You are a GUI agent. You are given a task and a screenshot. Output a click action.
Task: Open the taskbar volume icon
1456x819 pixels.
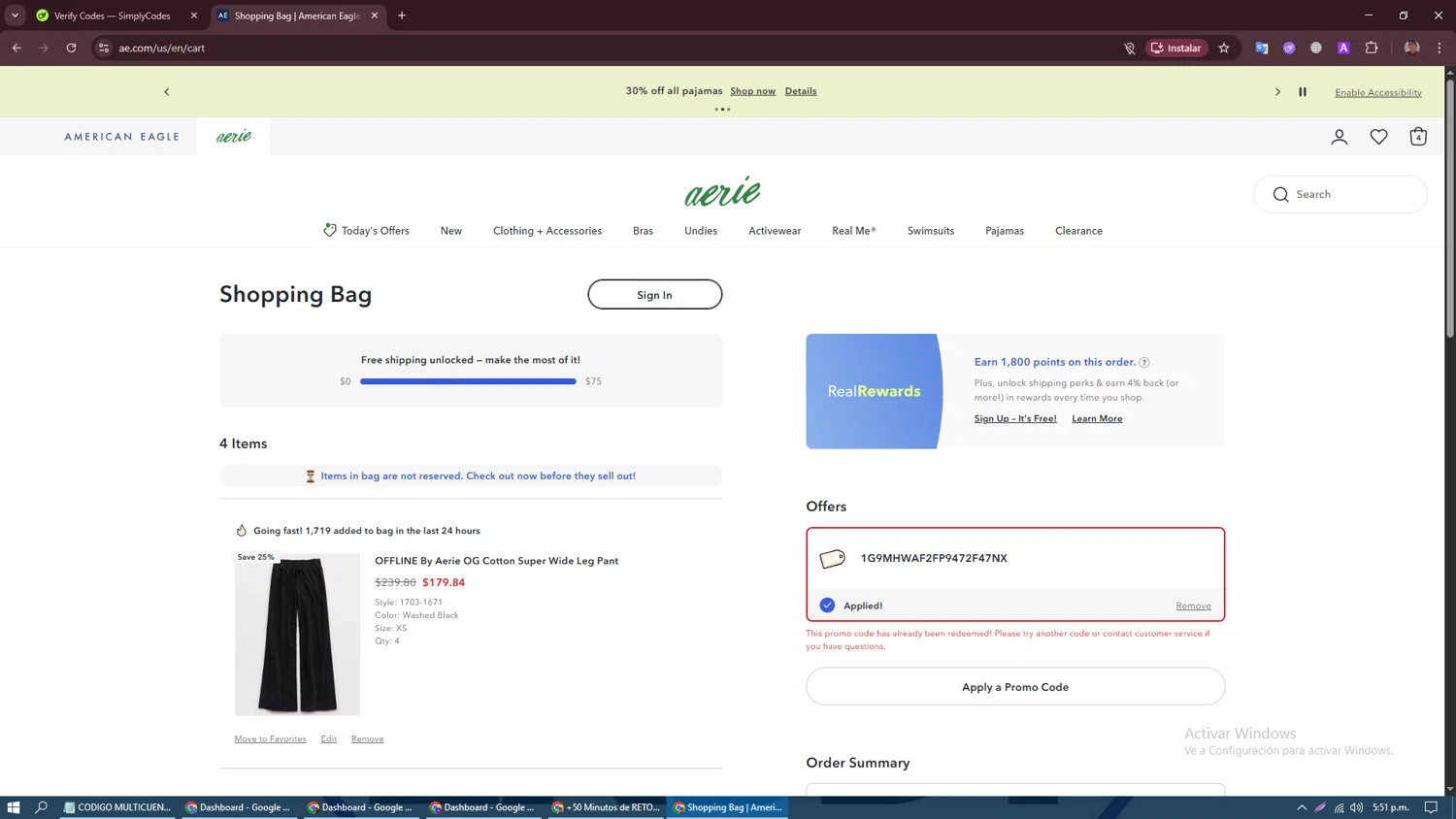pyautogui.click(x=1356, y=807)
